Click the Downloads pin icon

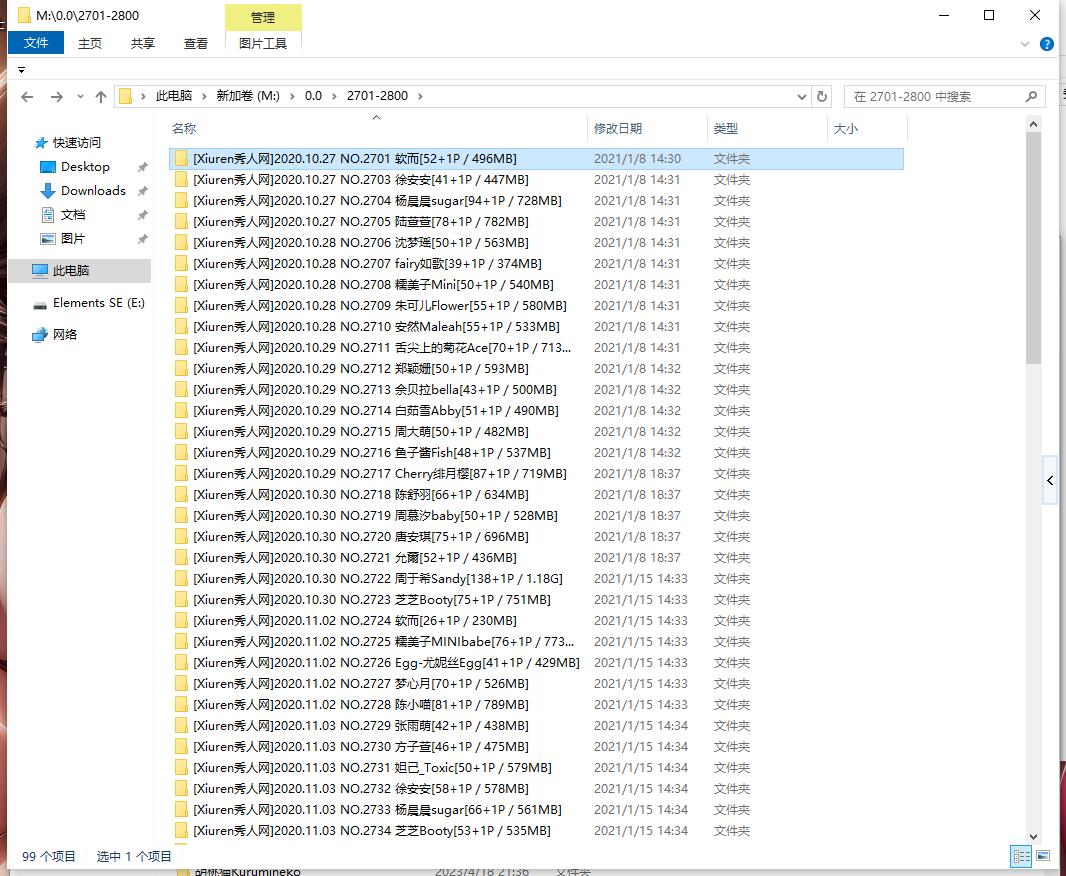pyautogui.click(x=143, y=191)
